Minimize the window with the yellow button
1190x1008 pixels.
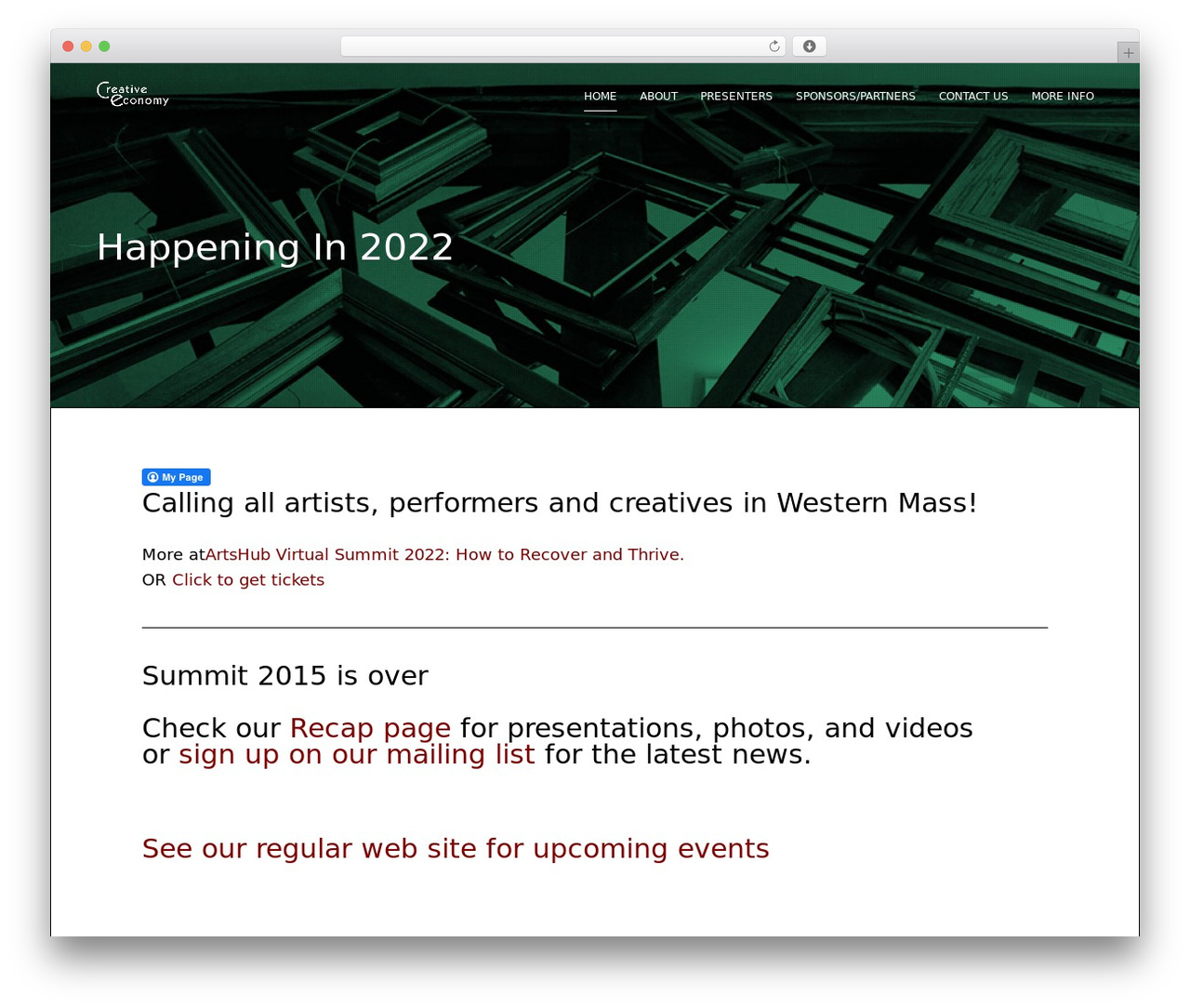tap(86, 46)
